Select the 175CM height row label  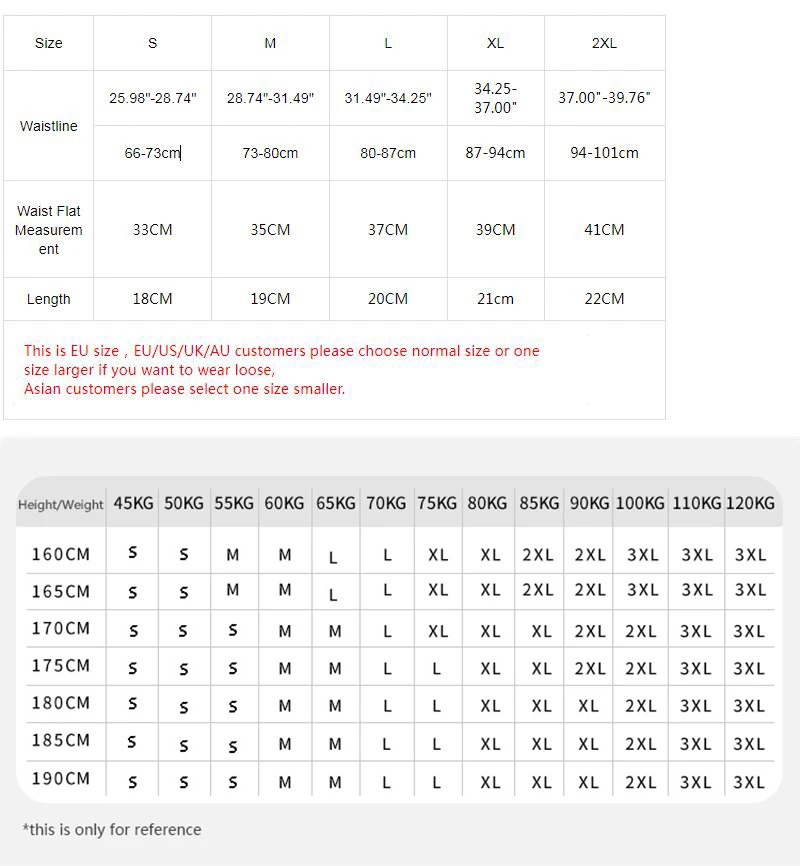[x=61, y=666]
